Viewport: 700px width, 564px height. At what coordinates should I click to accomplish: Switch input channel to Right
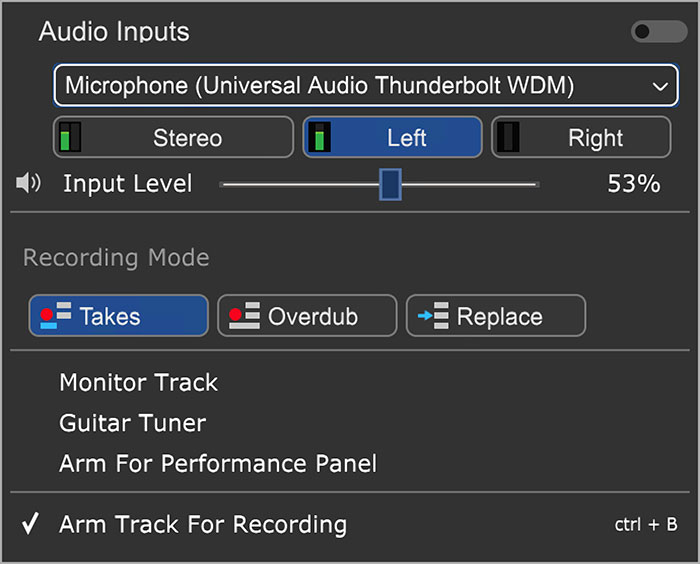click(x=581, y=137)
